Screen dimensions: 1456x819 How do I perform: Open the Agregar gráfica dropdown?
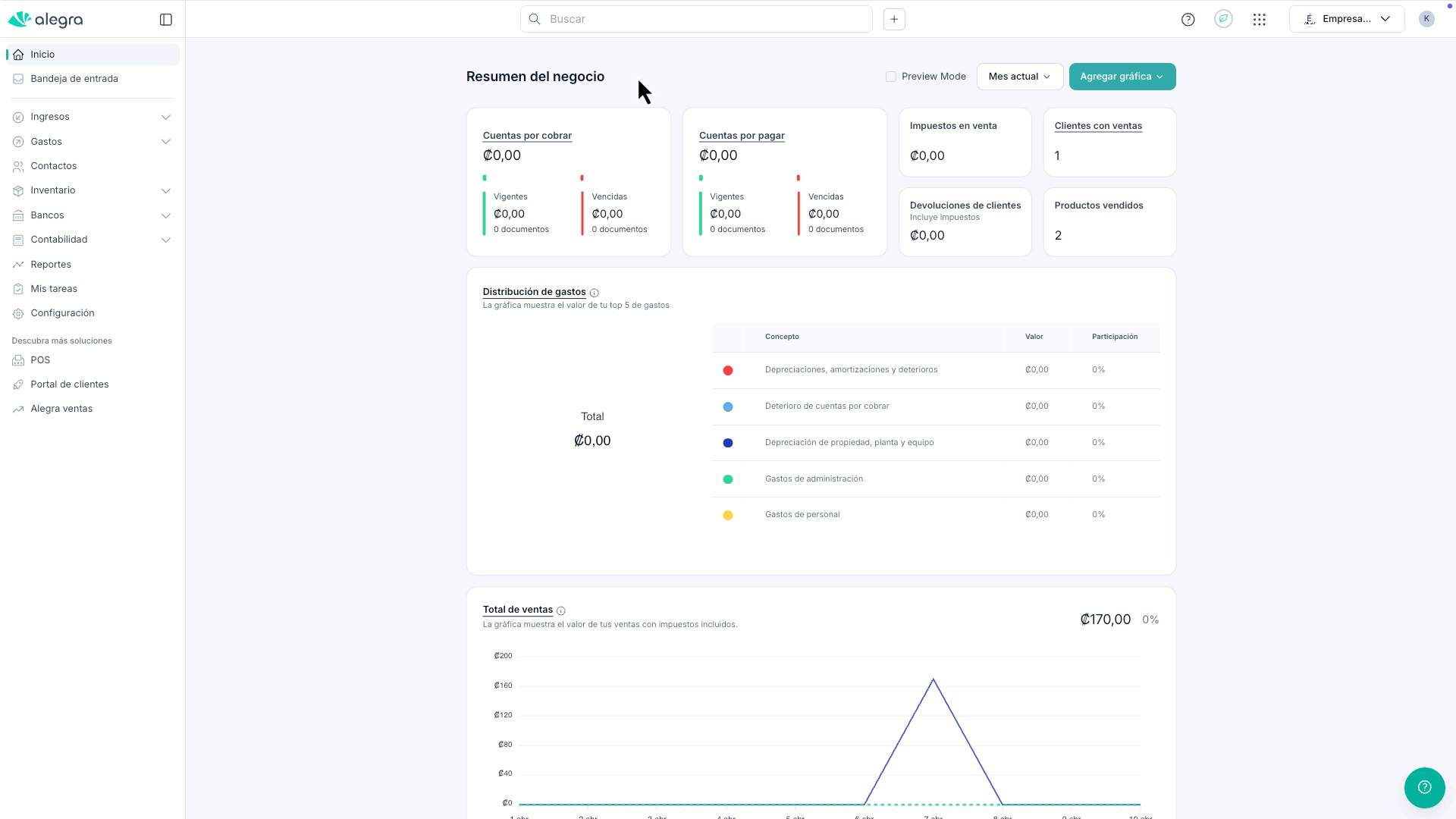(1122, 77)
